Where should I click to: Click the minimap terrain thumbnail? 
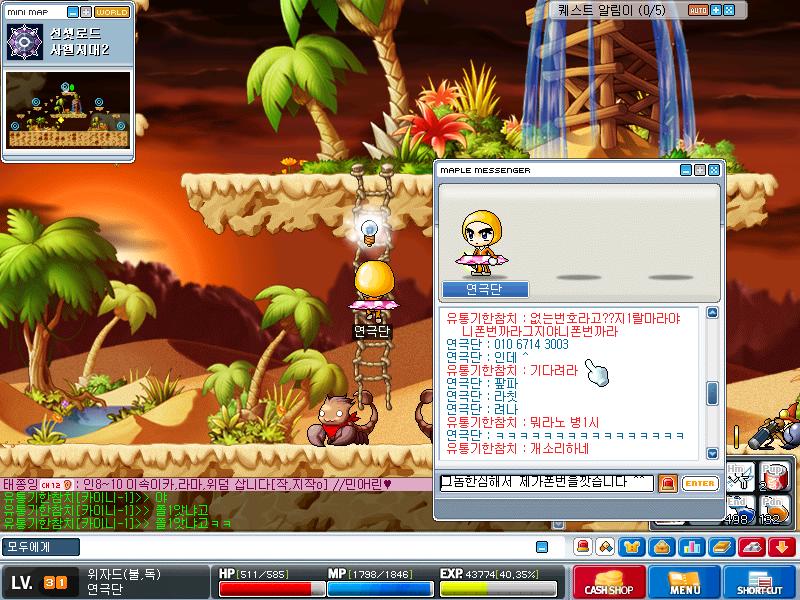tap(68, 110)
